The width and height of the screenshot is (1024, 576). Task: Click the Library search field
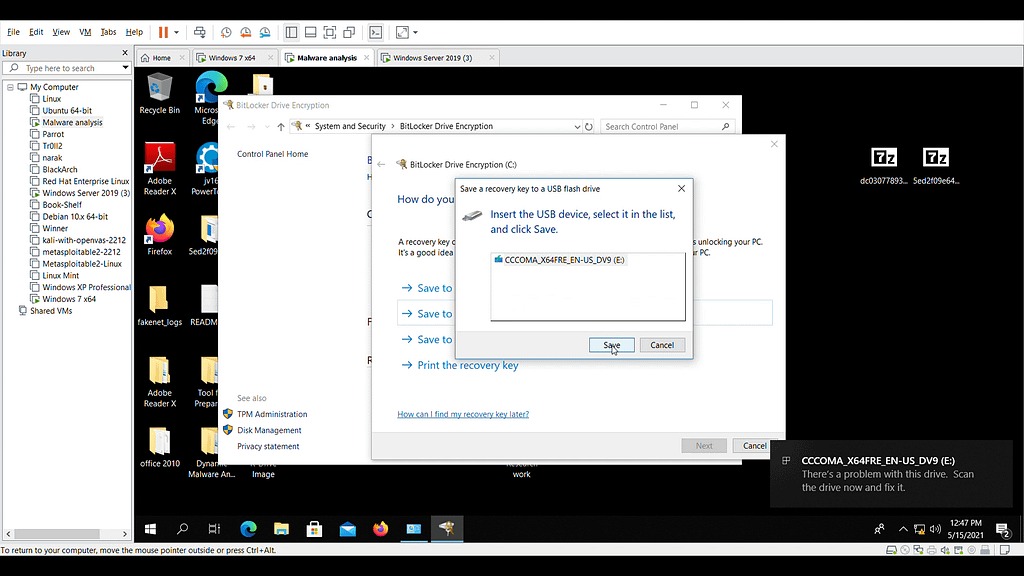pyautogui.click(x=65, y=68)
